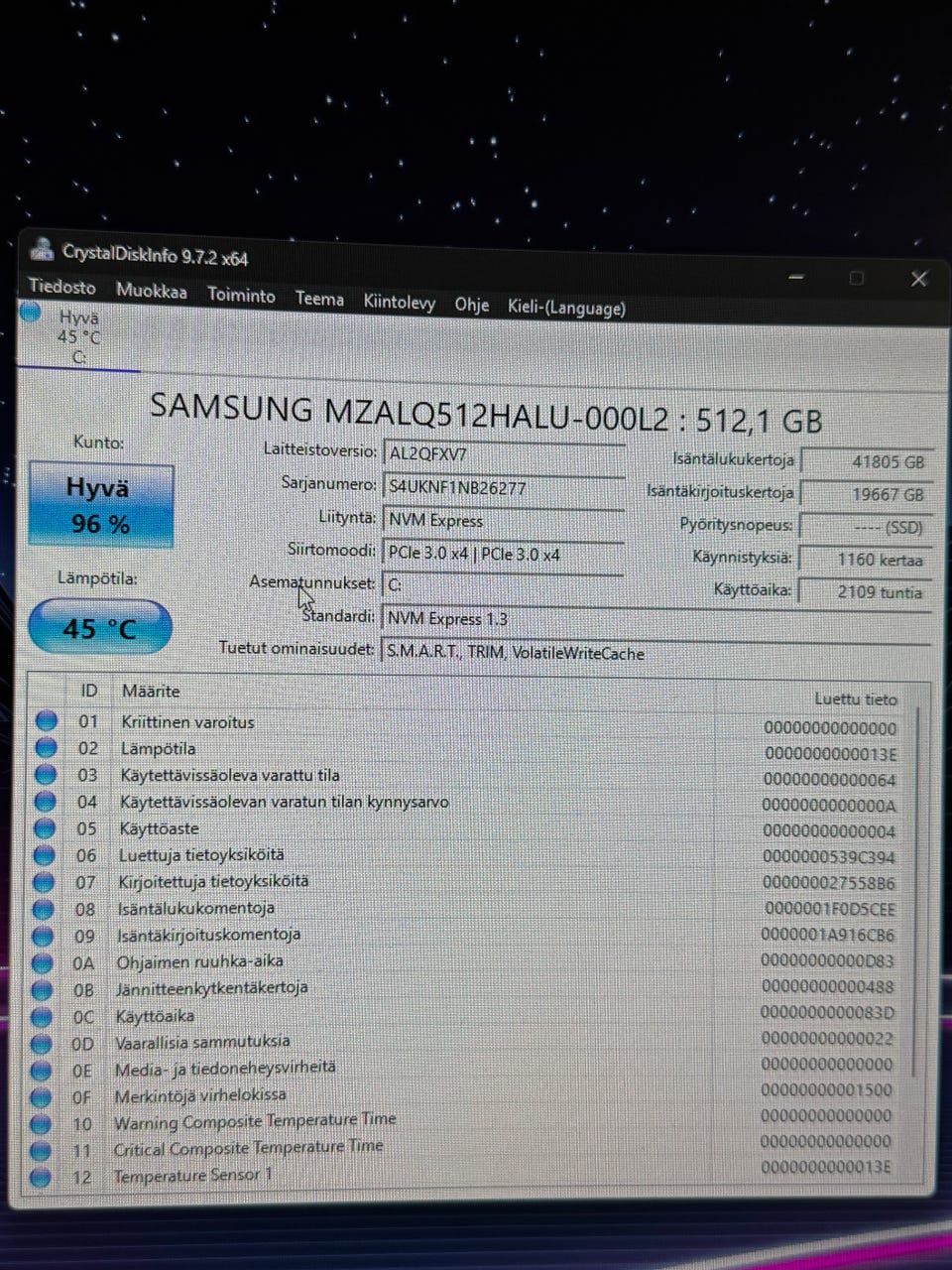Click the status circle for Merkintöjä virhelokissa
The height and width of the screenshot is (1270, 952).
pos(41,1097)
